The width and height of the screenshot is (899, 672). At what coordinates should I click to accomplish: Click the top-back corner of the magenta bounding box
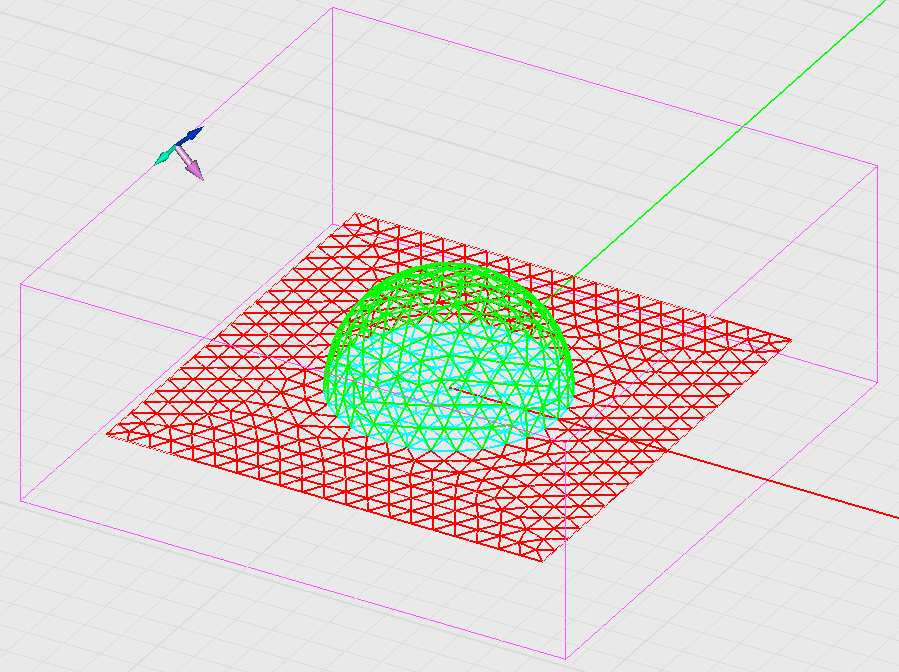332,9
